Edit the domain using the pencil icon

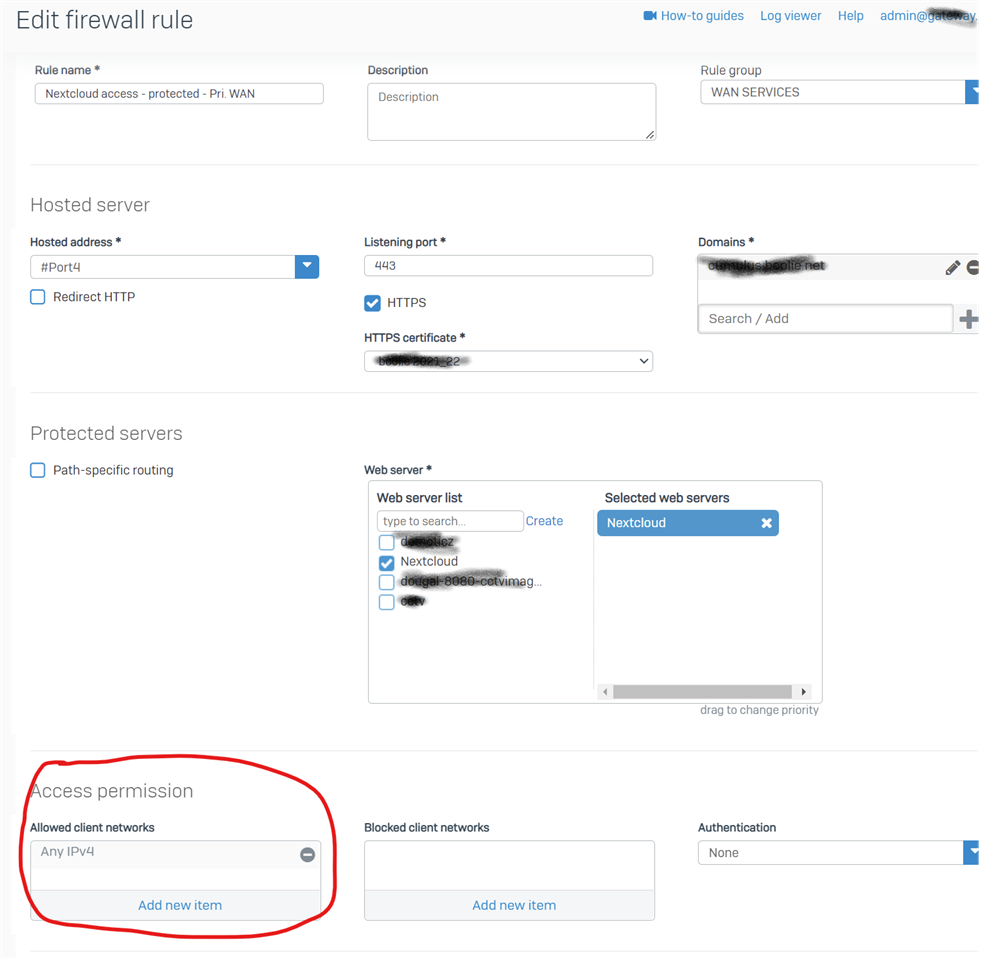pos(952,268)
